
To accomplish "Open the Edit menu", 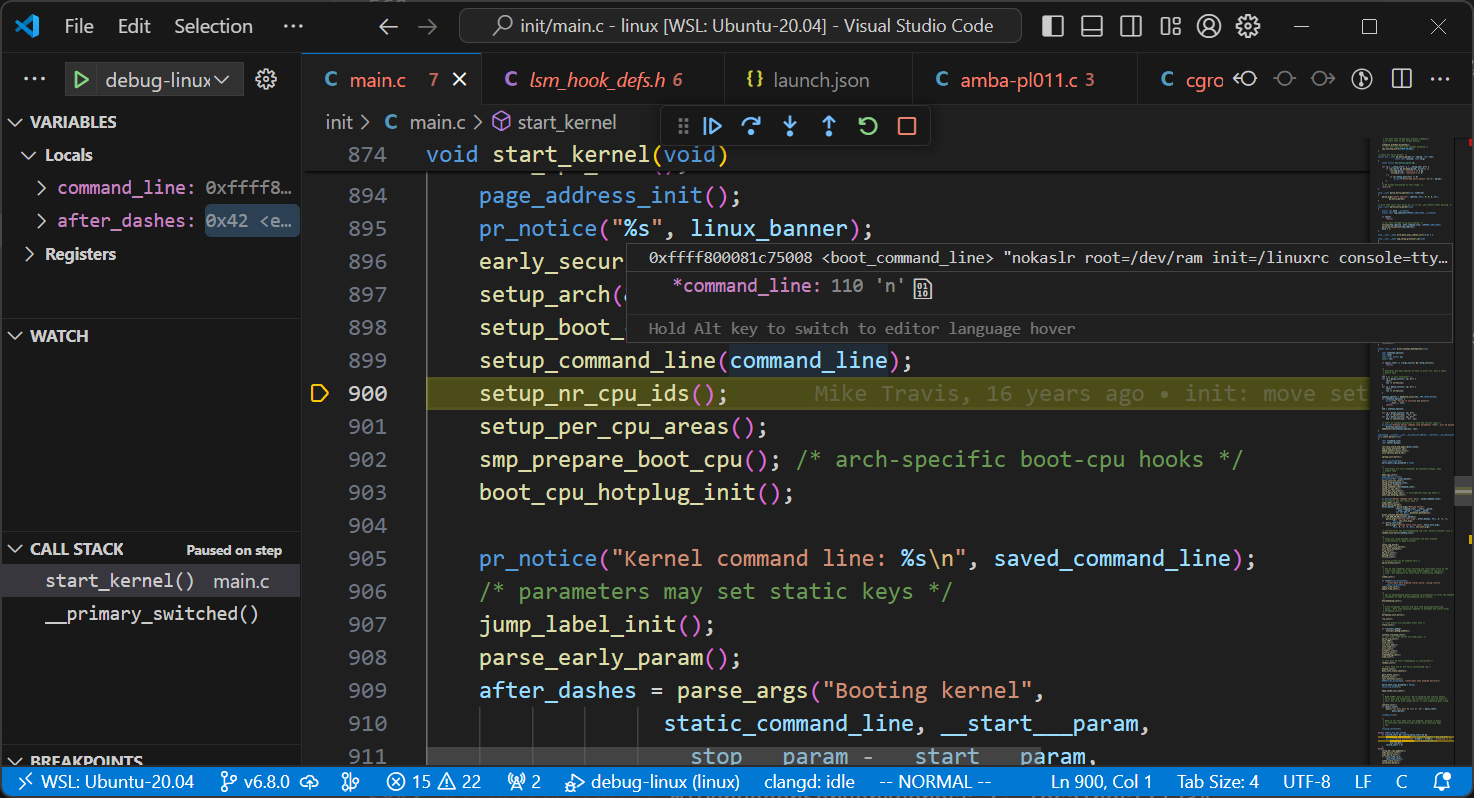I will coord(134,27).
